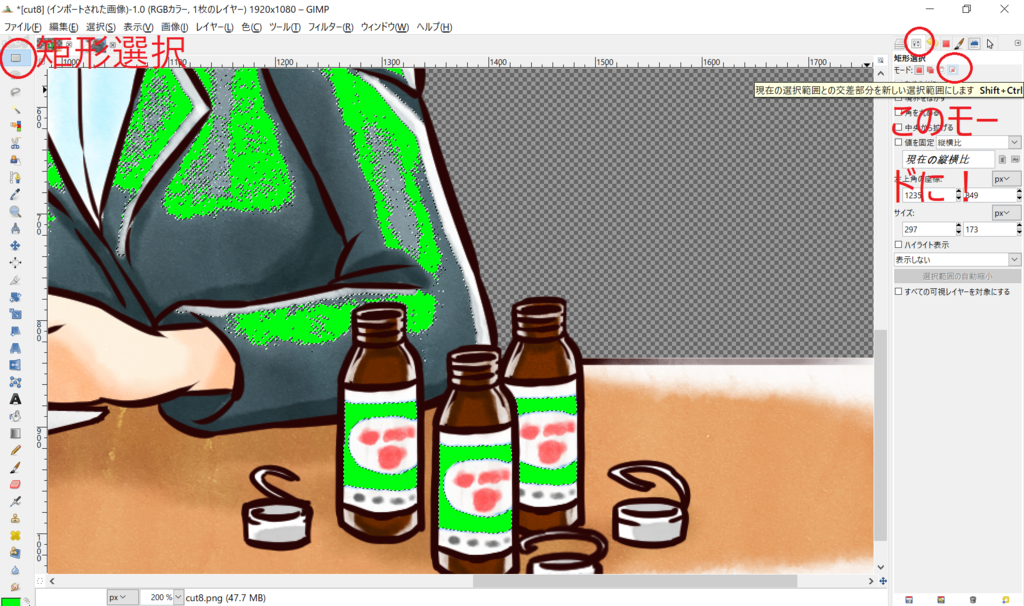Open status bar px unit dropdown
The height and width of the screenshot is (606, 1024).
123,597
